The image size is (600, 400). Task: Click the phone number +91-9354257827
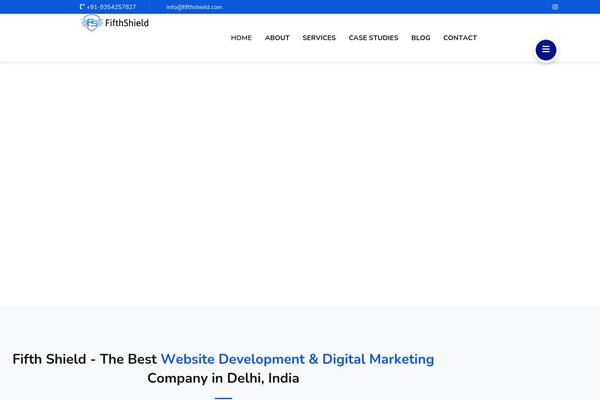pos(111,7)
